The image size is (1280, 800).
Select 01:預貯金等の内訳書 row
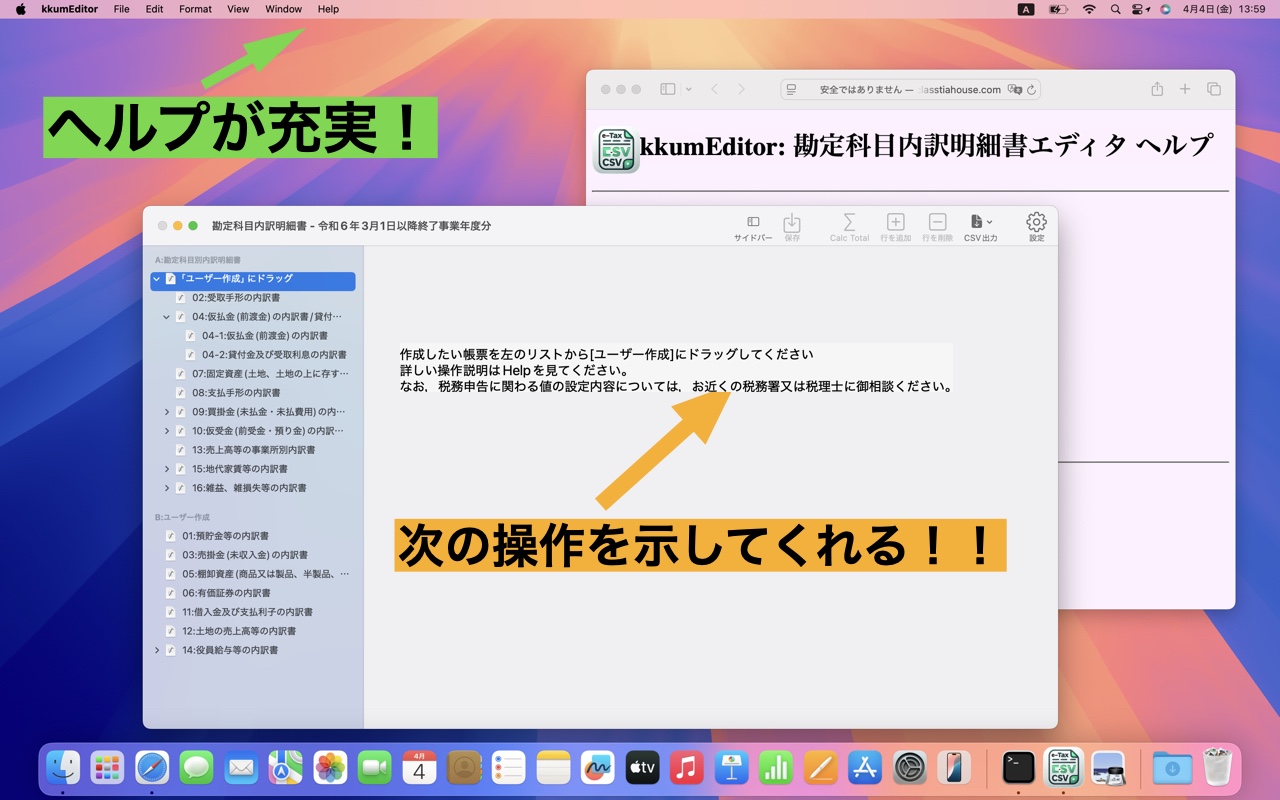pos(253,536)
